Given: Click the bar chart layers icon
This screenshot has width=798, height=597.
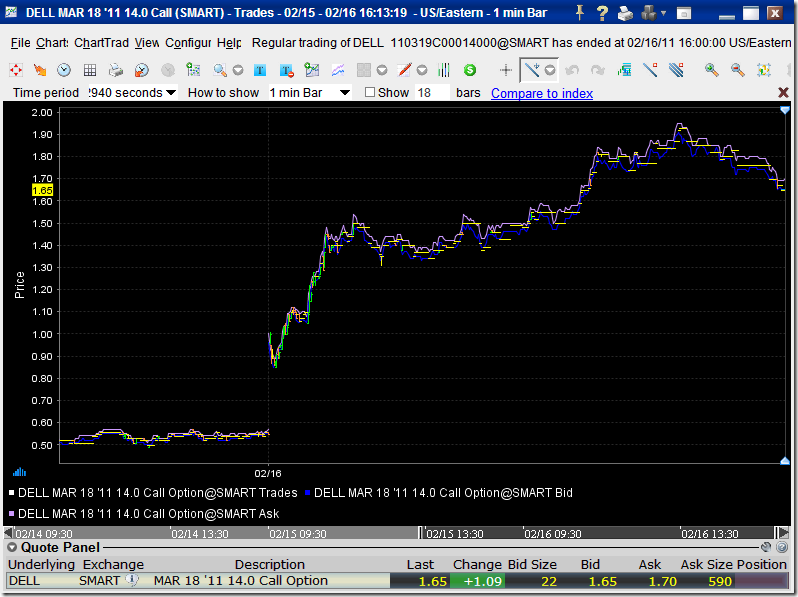Looking at the screenshot, I should pyautogui.click(x=624, y=70).
